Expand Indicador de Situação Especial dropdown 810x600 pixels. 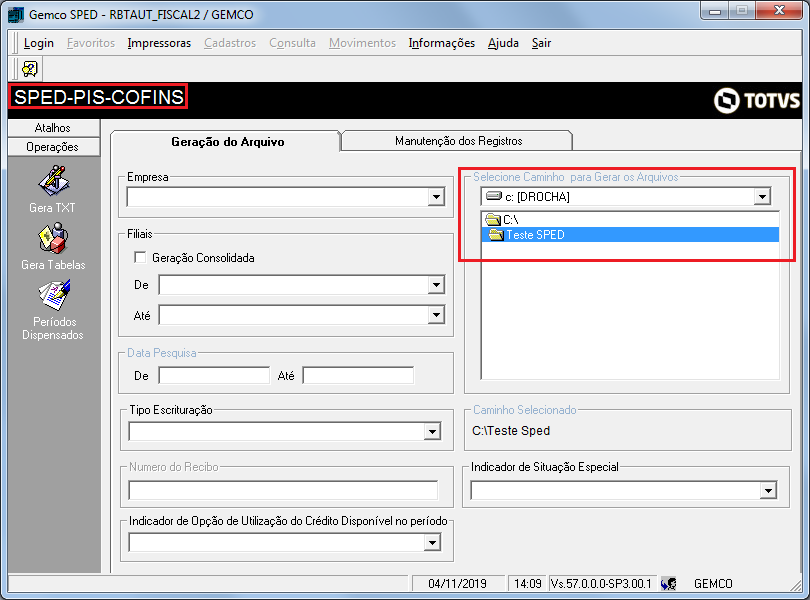pos(768,490)
